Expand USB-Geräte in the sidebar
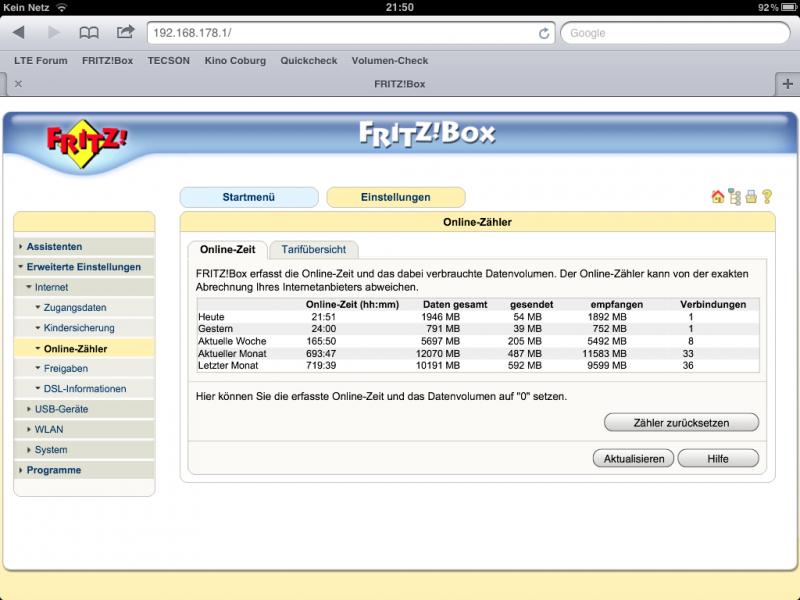Screen dimensions: 800x600 (x=84, y=409)
